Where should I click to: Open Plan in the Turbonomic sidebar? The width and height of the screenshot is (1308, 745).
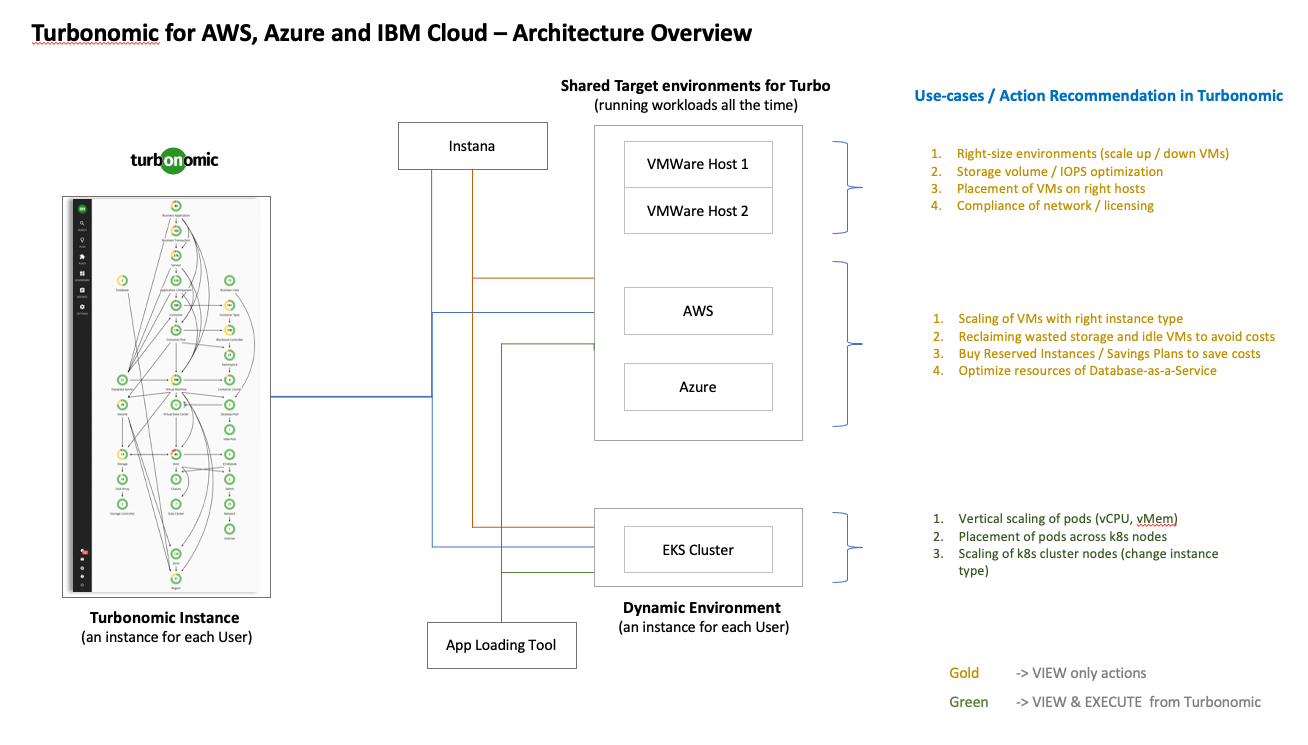(x=82, y=242)
